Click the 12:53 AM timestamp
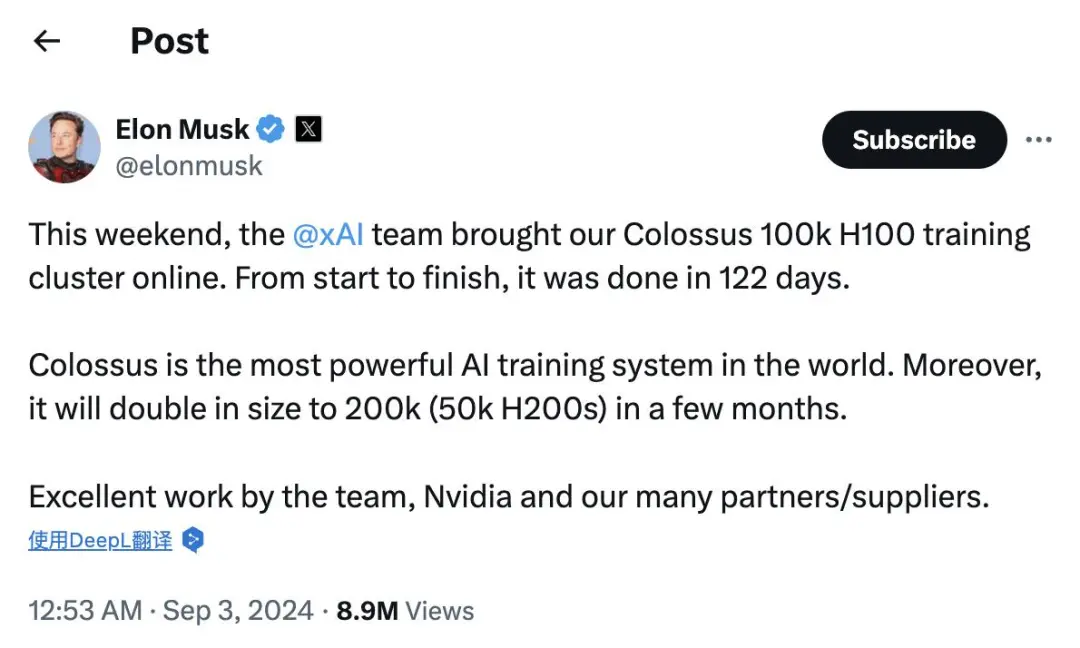The height and width of the screenshot is (648, 1080). (85, 611)
